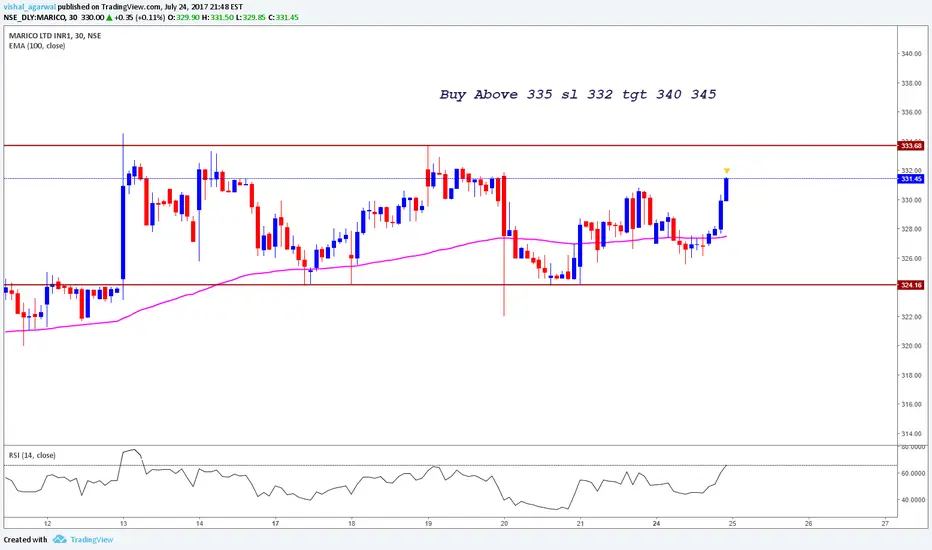Click the 326.00 price axis label
This screenshot has width=932, height=550.
911,259
